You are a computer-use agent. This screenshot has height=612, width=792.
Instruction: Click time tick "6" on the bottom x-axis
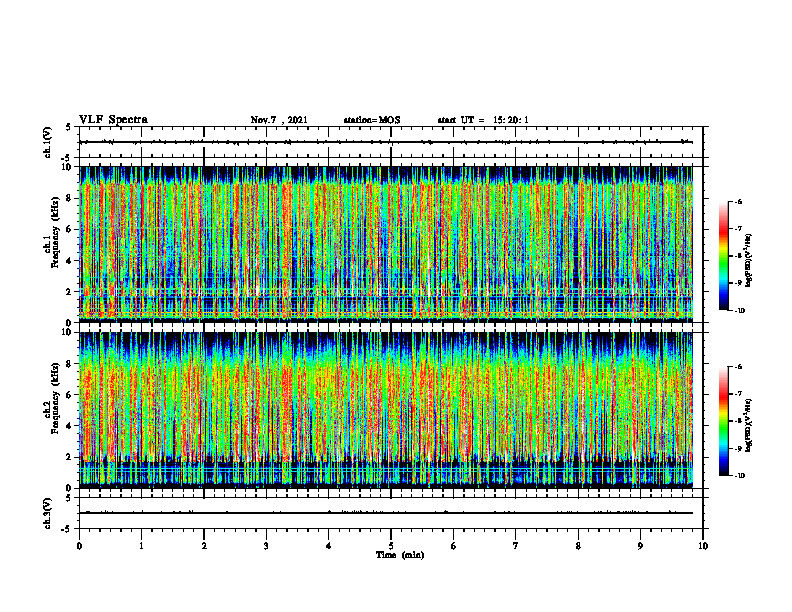[454, 546]
